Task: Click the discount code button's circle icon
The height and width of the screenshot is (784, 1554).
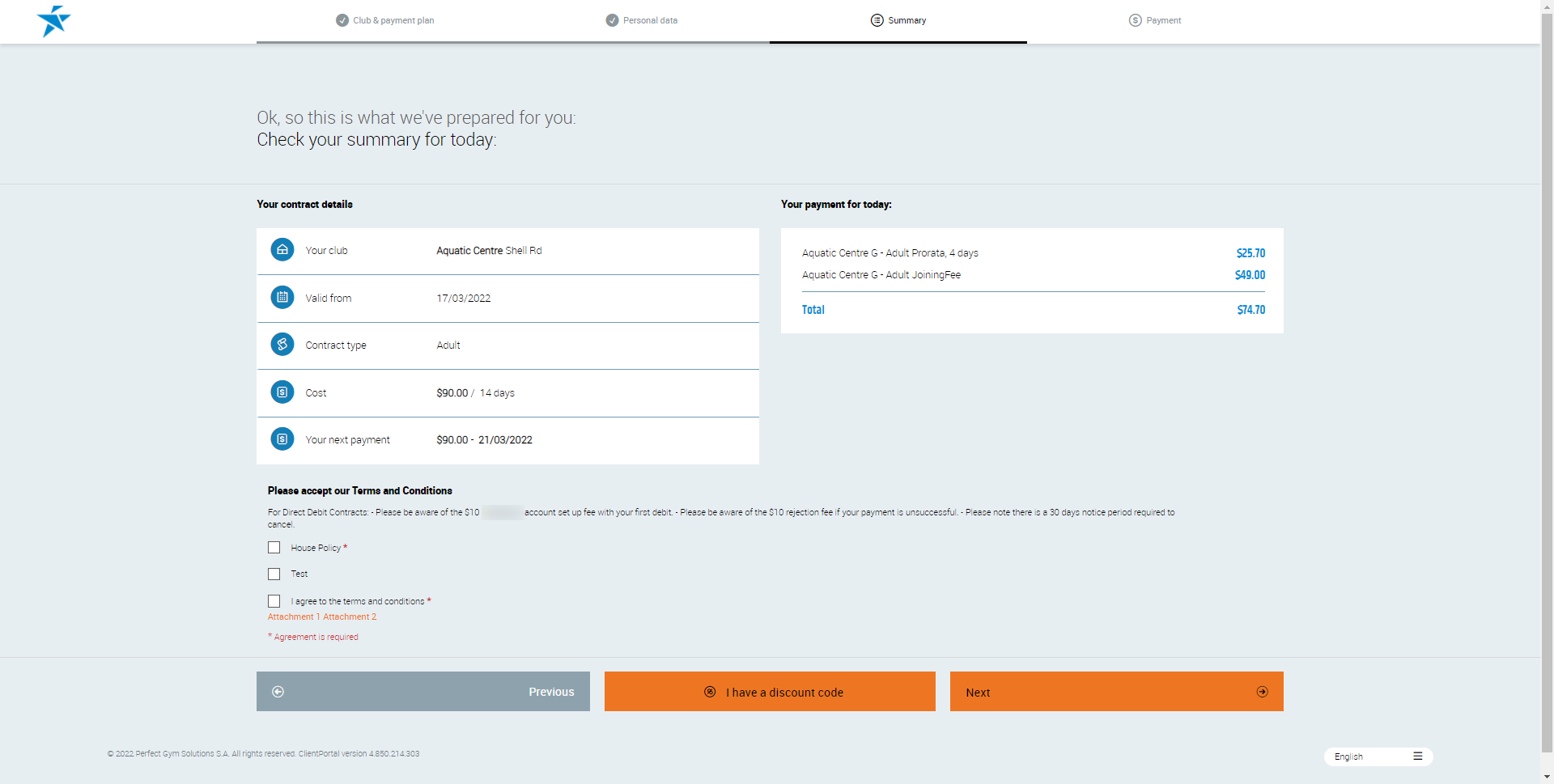Action: pos(710,692)
